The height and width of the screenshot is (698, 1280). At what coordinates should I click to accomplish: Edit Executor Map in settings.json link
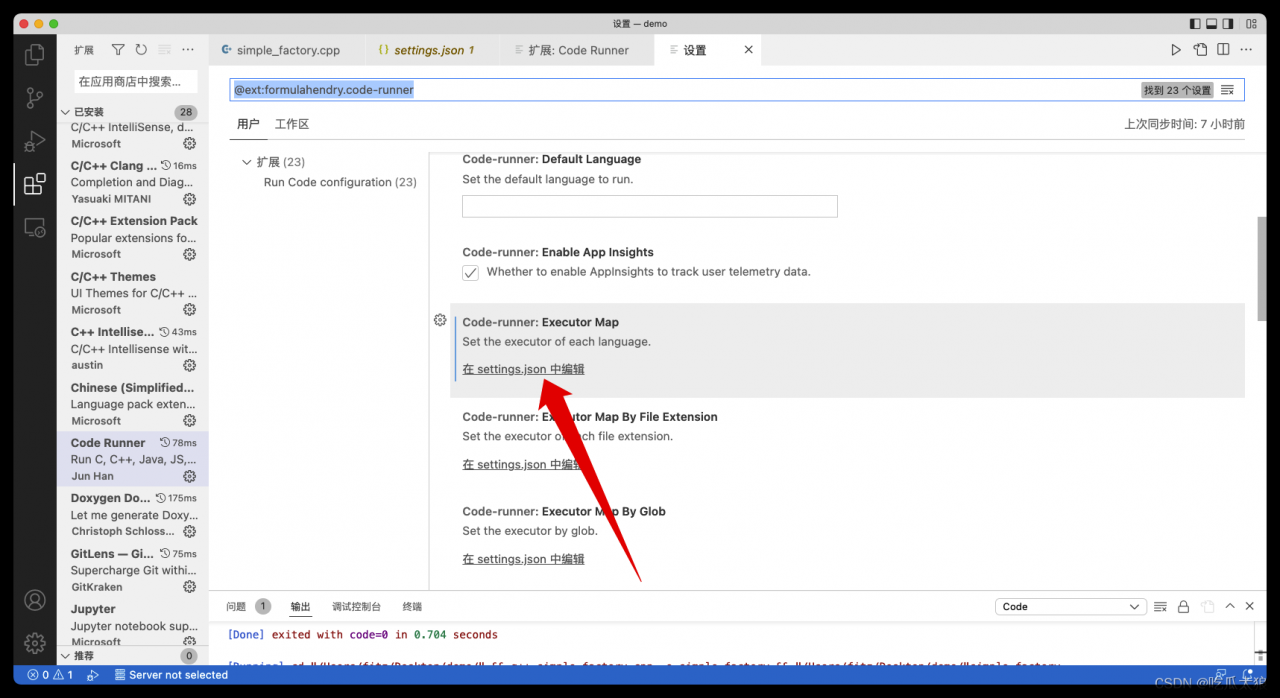(523, 369)
